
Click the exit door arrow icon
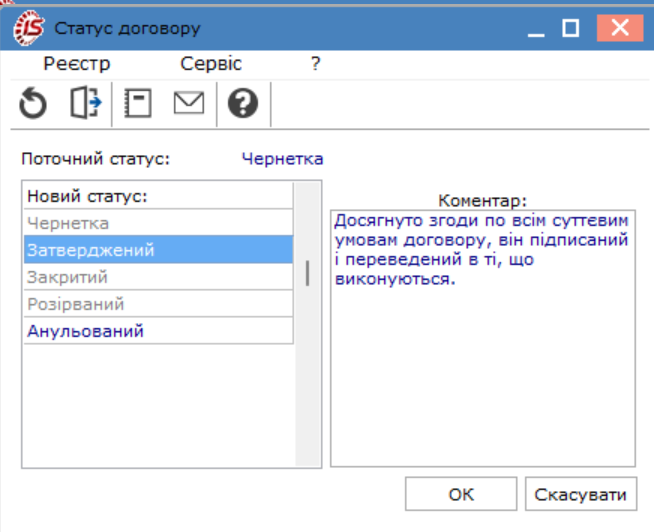pos(86,103)
